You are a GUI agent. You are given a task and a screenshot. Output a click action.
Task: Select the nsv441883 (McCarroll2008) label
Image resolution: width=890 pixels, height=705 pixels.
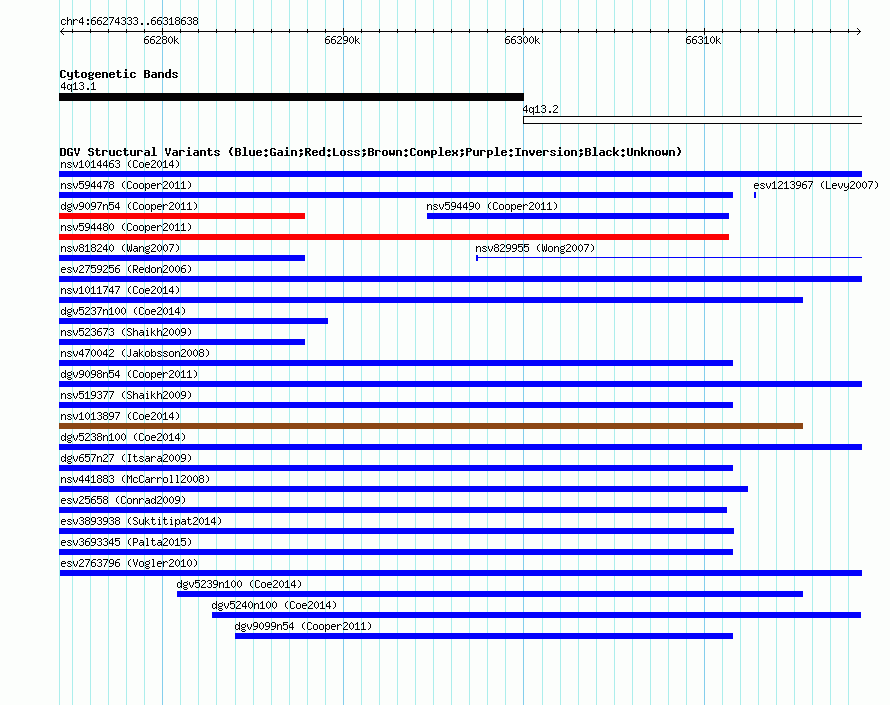click(x=135, y=479)
